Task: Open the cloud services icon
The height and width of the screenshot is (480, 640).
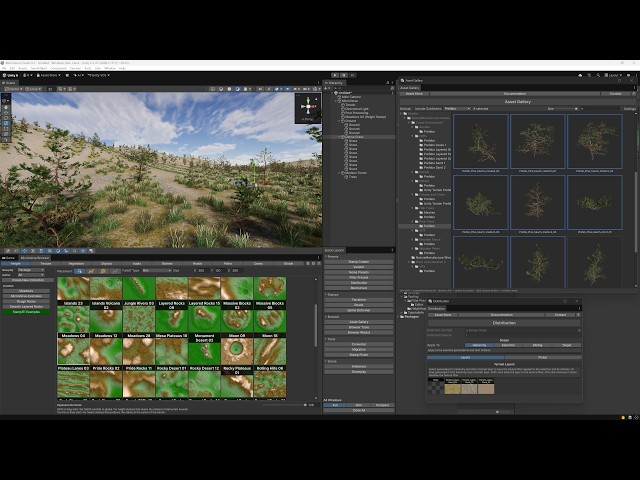Action: (580, 76)
